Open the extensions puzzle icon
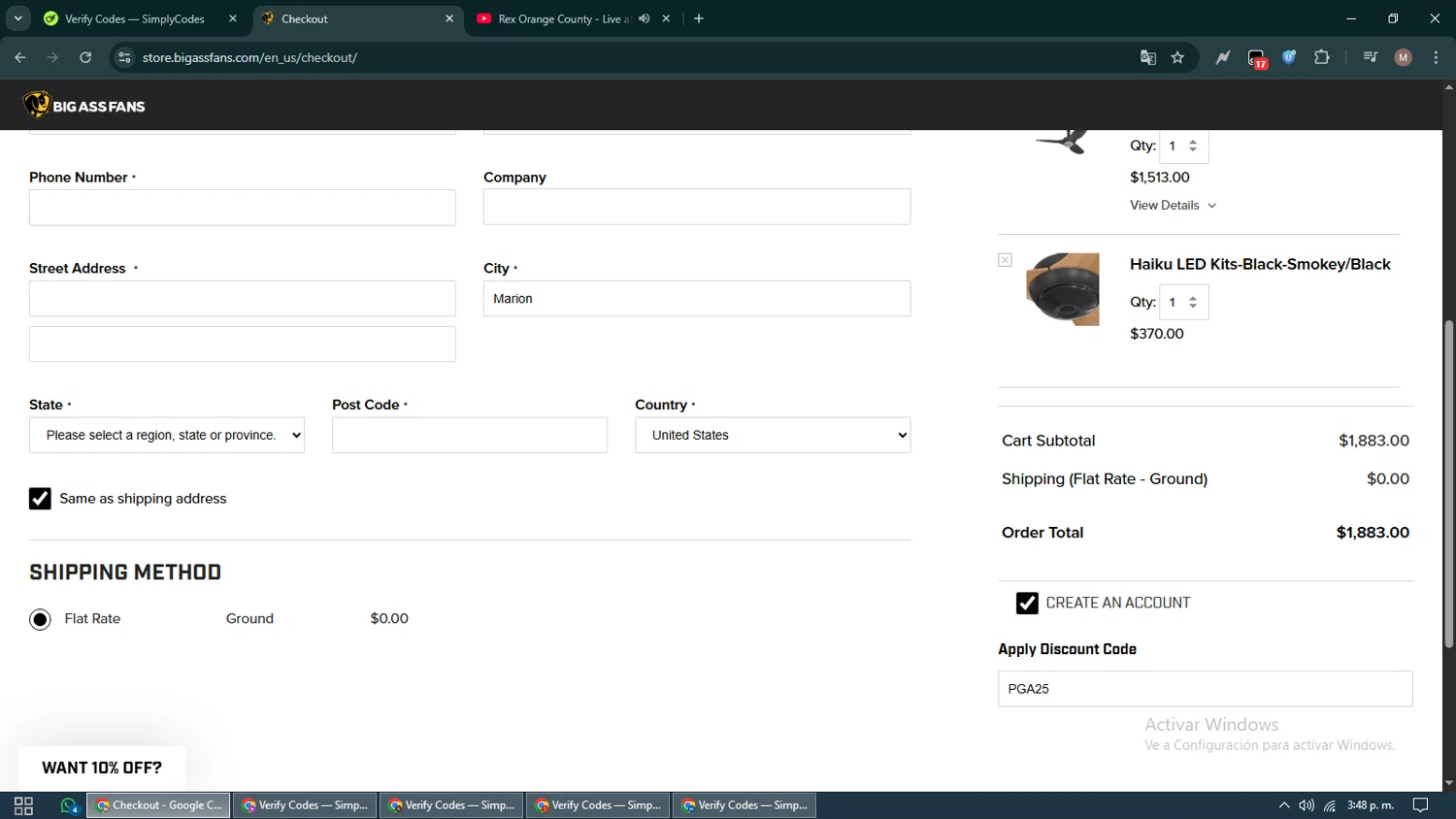Screen dimensions: 1456x819 pos(1322,57)
